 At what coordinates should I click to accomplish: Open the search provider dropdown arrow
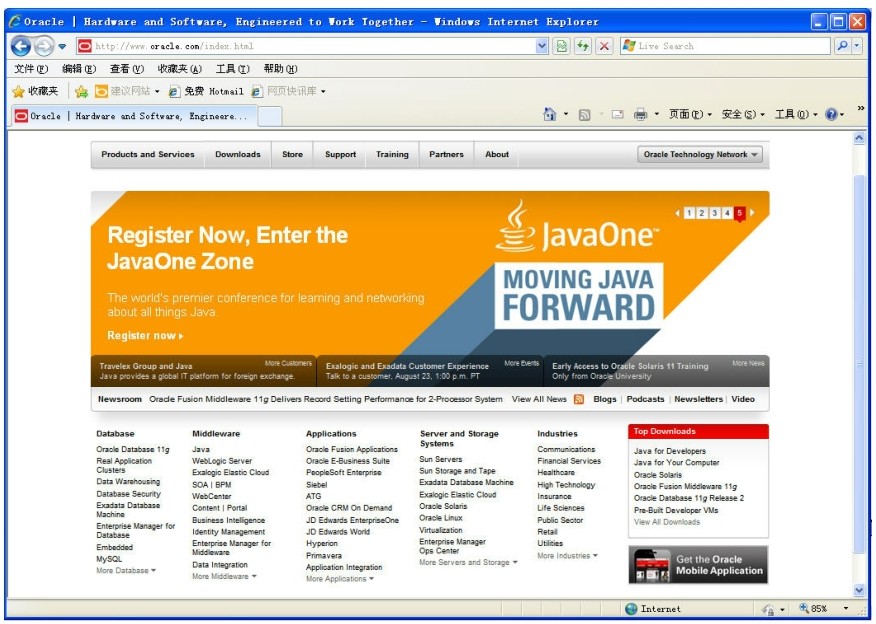(857, 46)
